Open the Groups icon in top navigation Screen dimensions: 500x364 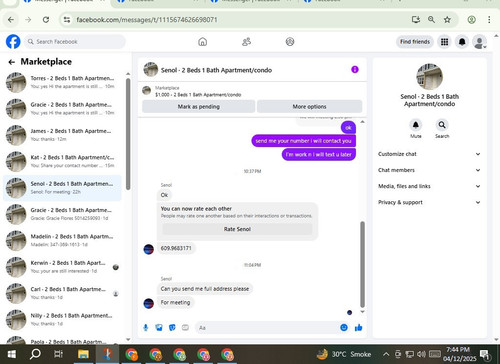tap(290, 42)
